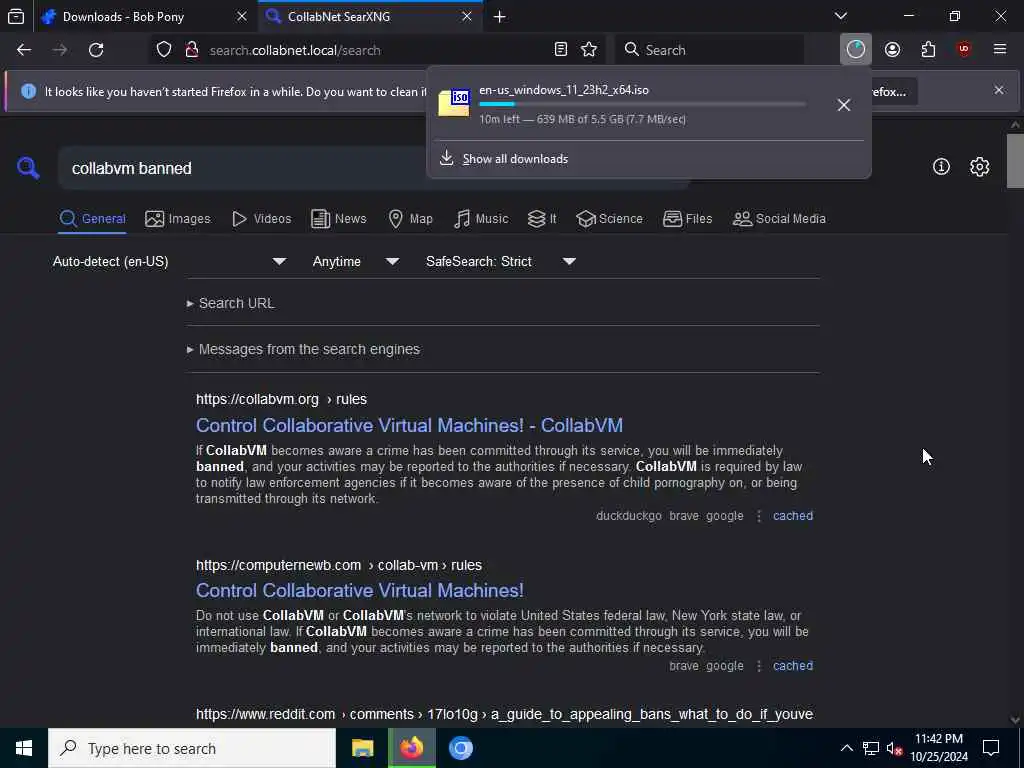Open SearXNG preferences gear

980,167
